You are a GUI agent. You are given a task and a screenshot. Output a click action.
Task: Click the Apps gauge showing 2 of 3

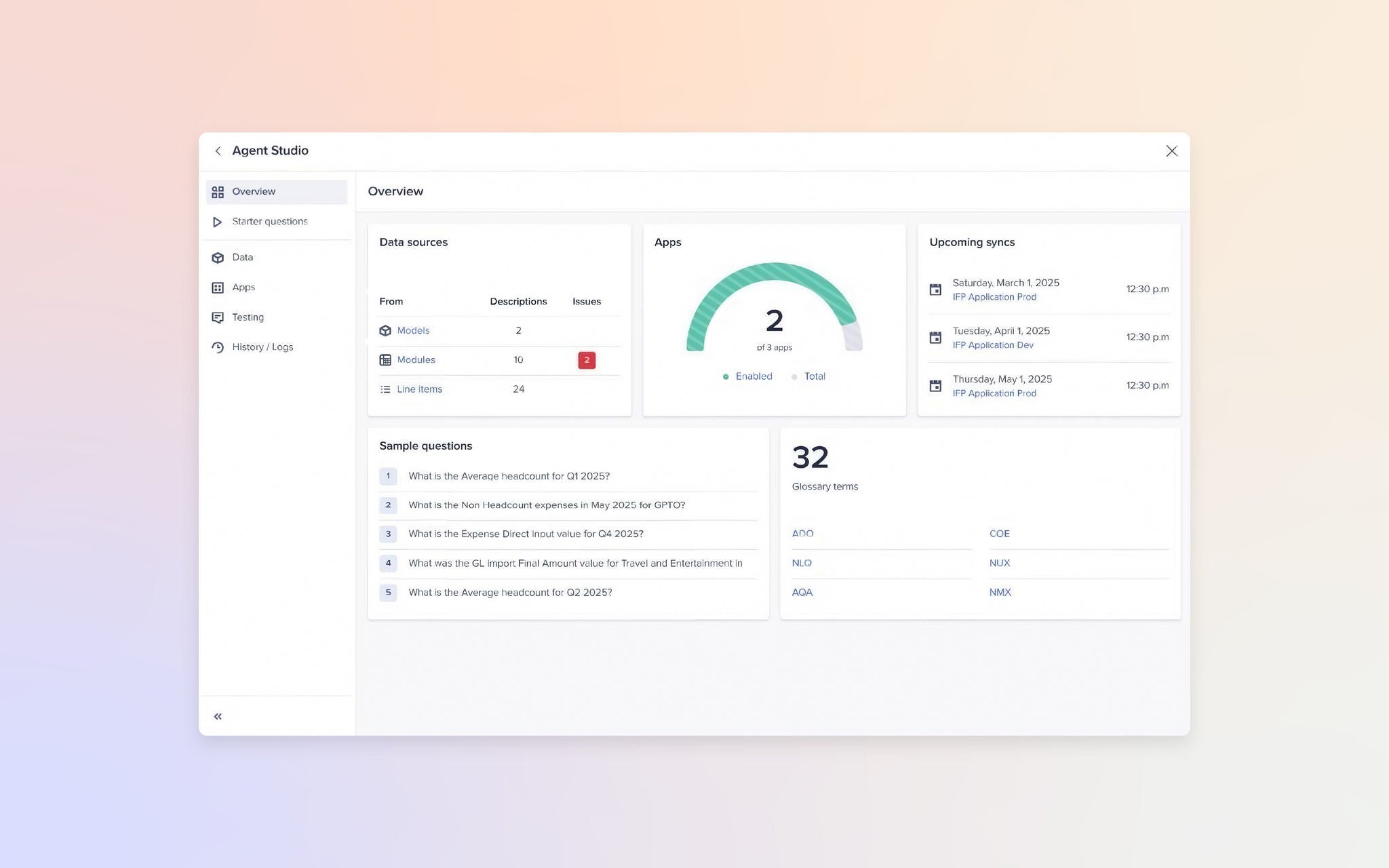pyautogui.click(x=774, y=319)
